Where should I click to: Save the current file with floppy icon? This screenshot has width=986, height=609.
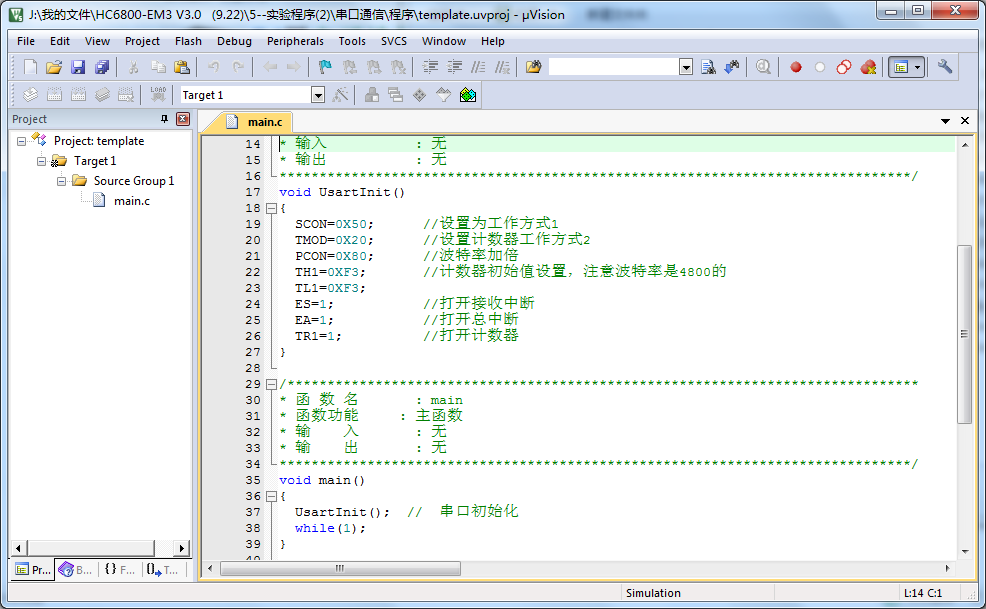(78, 67)
